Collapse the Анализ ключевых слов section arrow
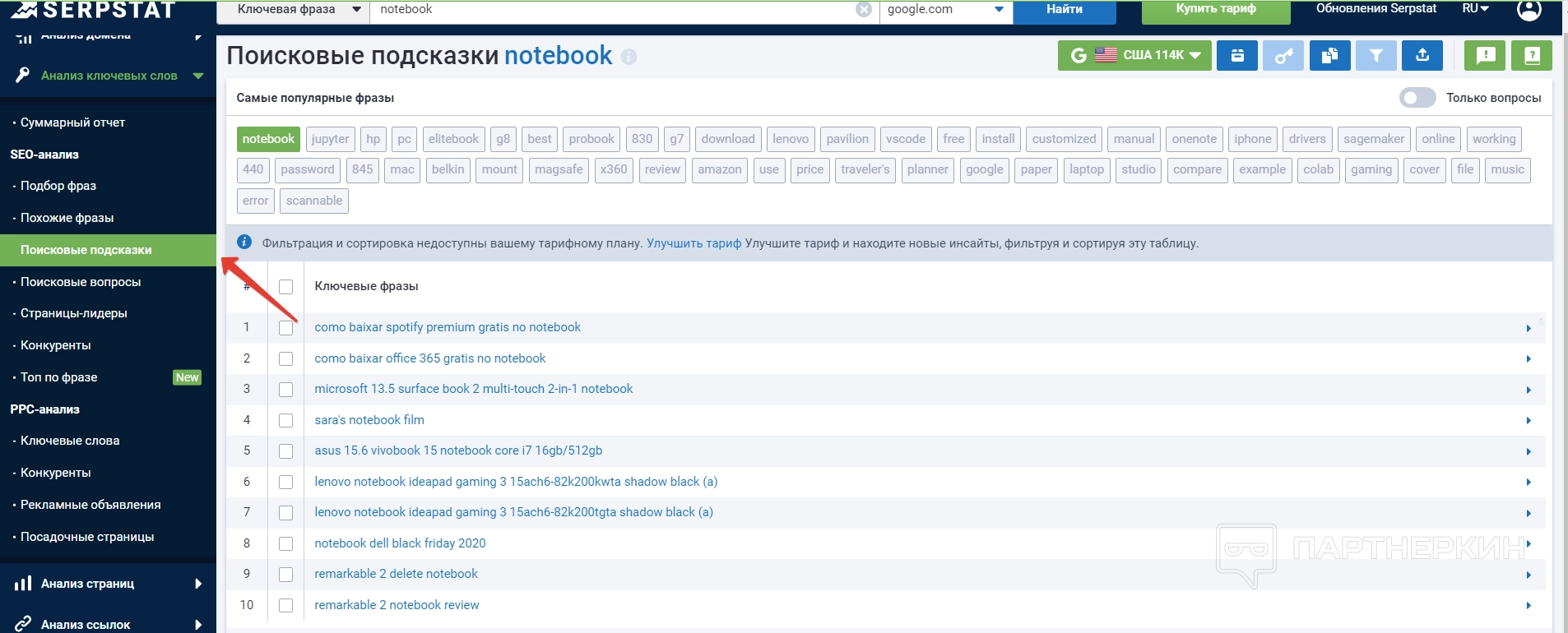Viewport: 1568px width, 633px height. point(198,76)
